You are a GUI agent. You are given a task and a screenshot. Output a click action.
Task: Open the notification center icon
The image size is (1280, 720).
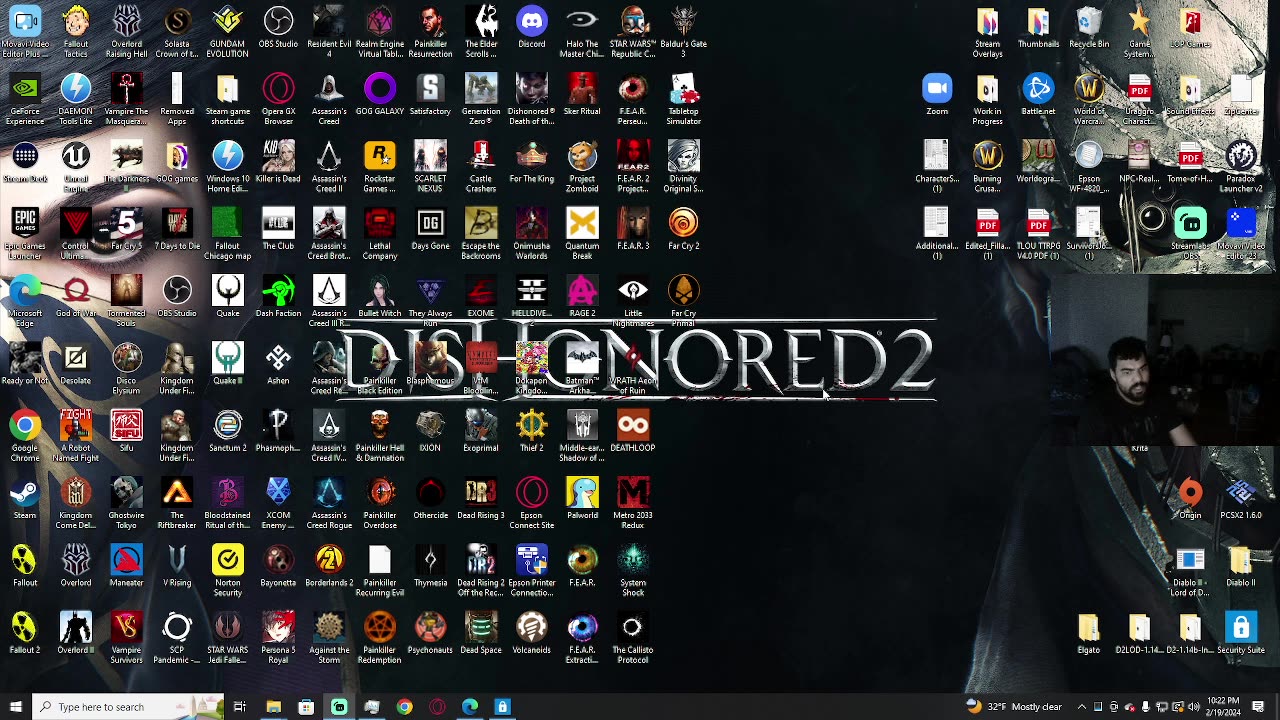click(1258, 707)
